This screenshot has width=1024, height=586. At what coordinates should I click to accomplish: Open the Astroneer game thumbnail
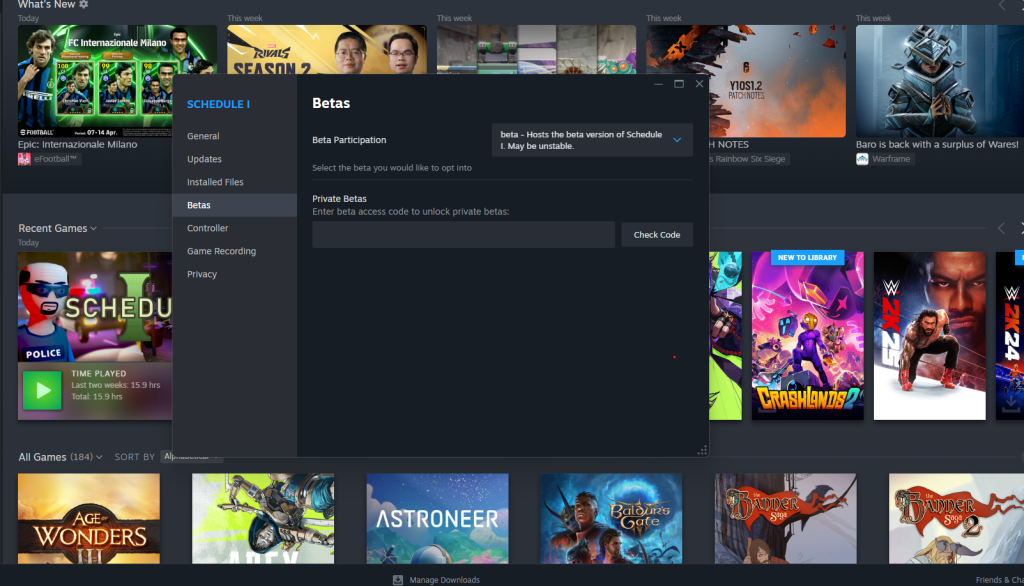click(437, 518)
